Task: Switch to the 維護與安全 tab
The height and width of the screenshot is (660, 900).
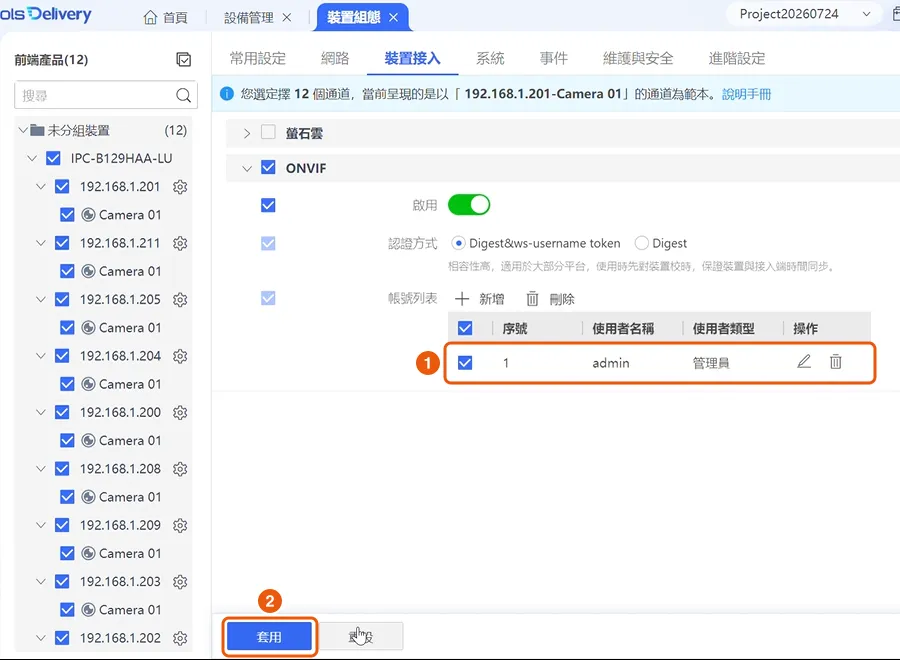Action: pyautogui.click(x=638, y=59)
